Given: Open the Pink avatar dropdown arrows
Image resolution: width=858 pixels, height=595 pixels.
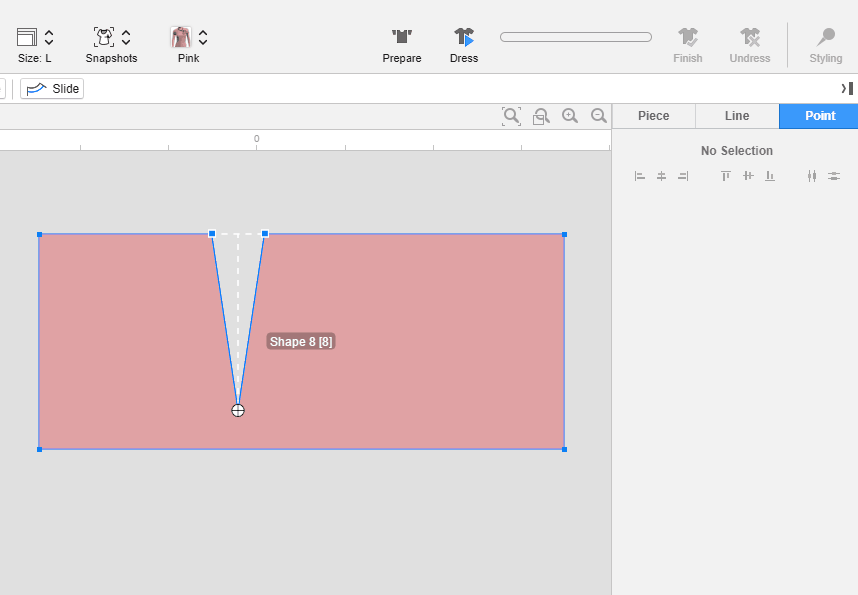Looking at the screenshot, I should point(203,38).
